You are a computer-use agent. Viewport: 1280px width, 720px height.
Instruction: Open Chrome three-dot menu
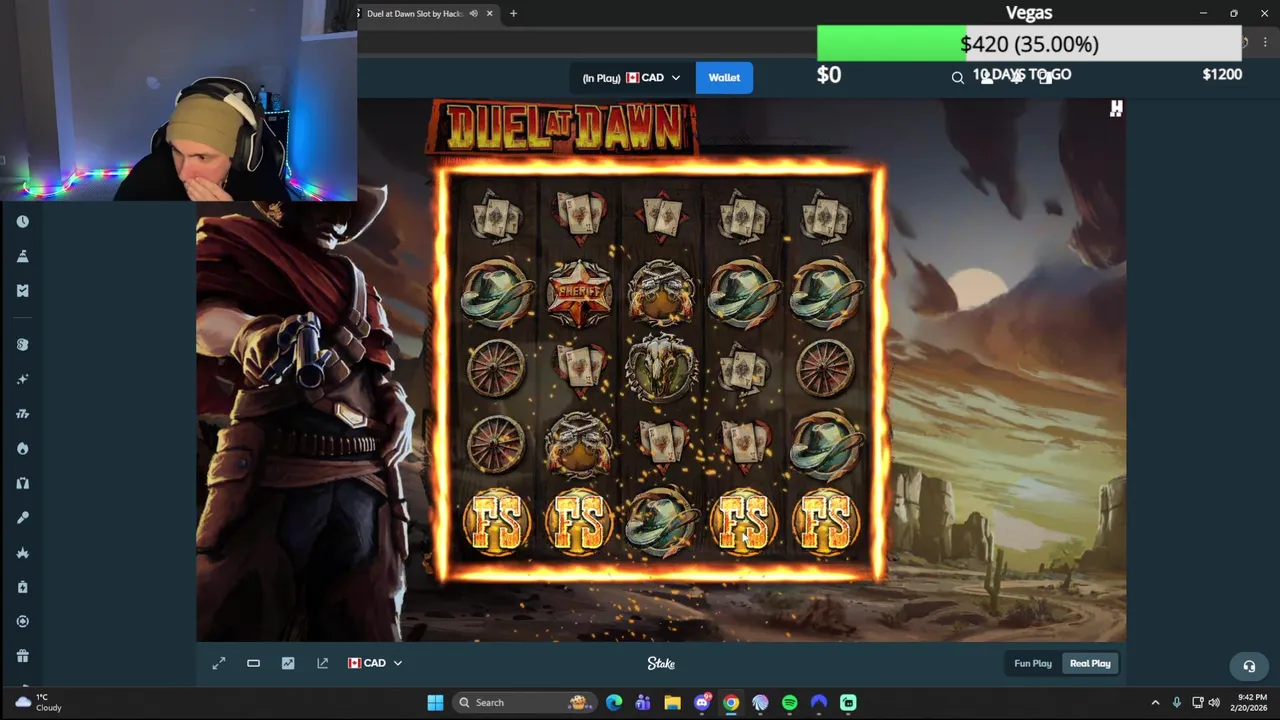(1265, 43)
